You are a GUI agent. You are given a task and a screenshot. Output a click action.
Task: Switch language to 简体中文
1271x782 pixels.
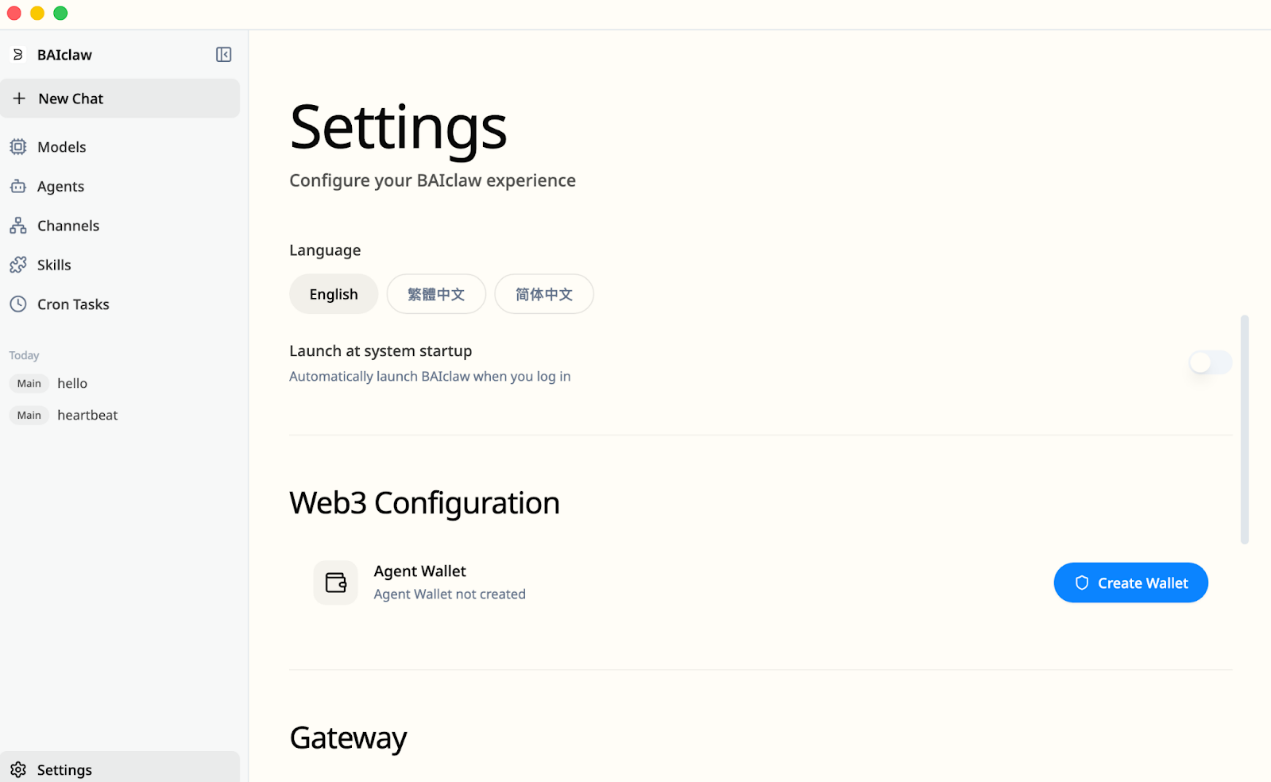click(x=544, y=294)
